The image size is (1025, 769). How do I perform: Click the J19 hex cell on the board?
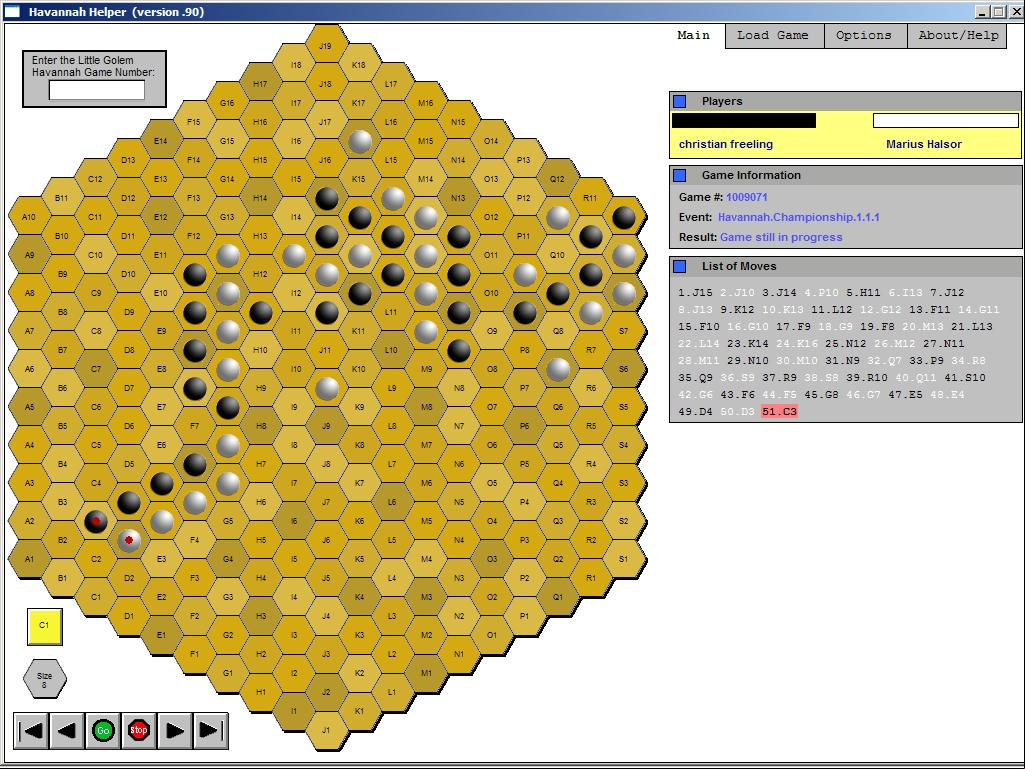(x=326, y=46)
